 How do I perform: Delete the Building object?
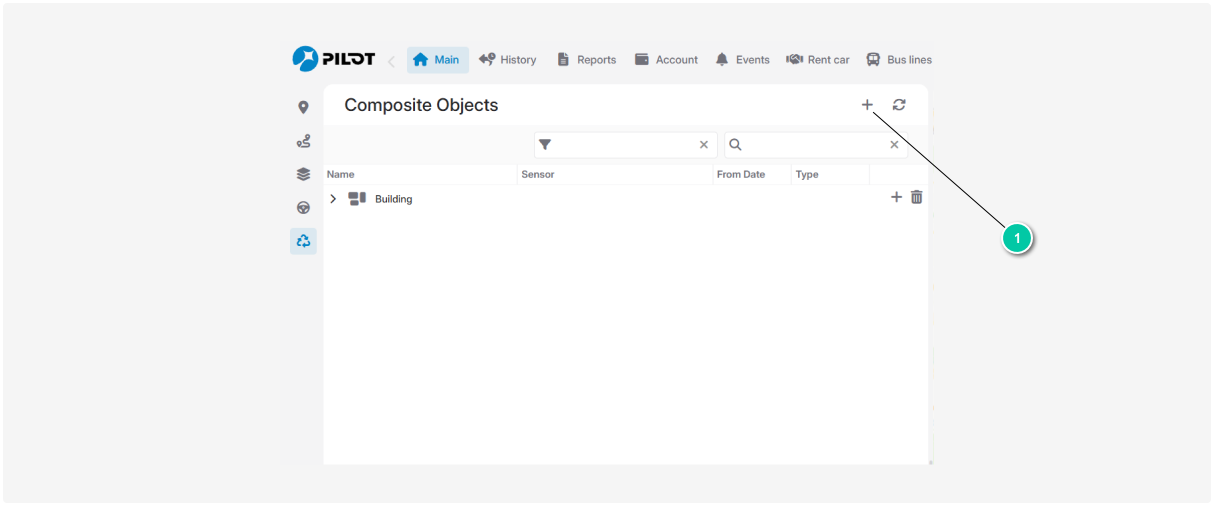[917, 198]
